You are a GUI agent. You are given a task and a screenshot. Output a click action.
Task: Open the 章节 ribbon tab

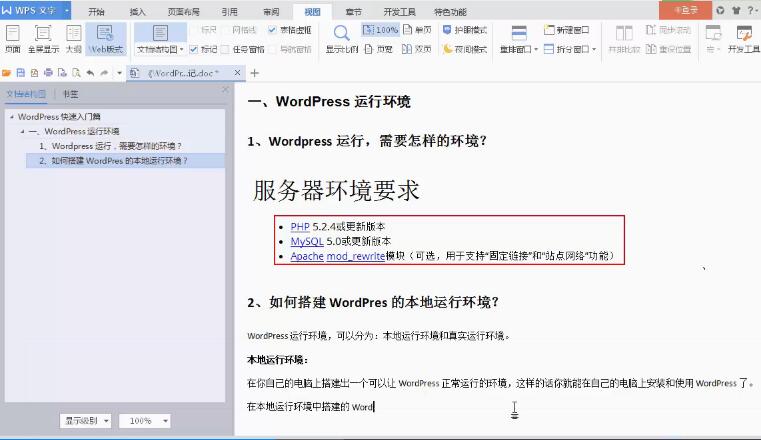tap(353, 12)
